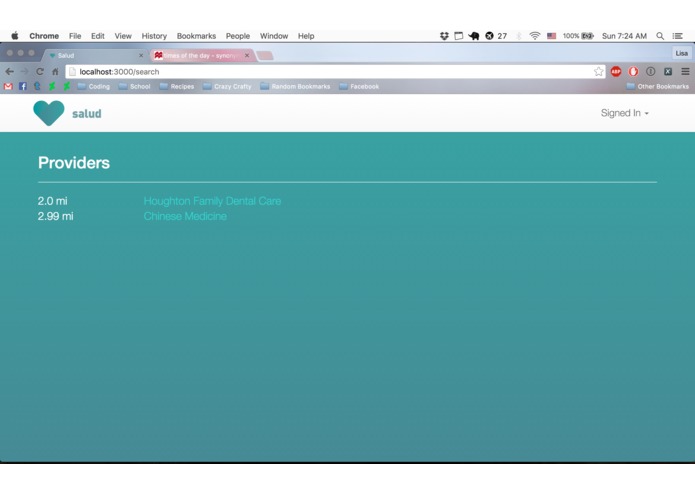Open Spotlight search magnifier icon
Viewport: 695px width, 494px height.
coord(660,36)
